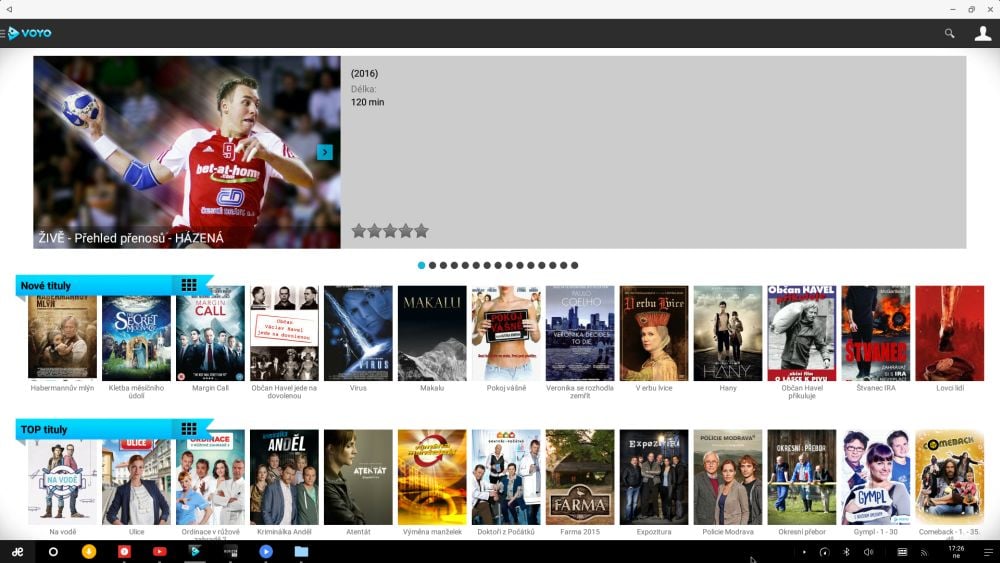Viewport: 1000px width, 563px height.
Task: Open Veronika se rozhodla zemřít poster
Action: [x=580, y=333]
